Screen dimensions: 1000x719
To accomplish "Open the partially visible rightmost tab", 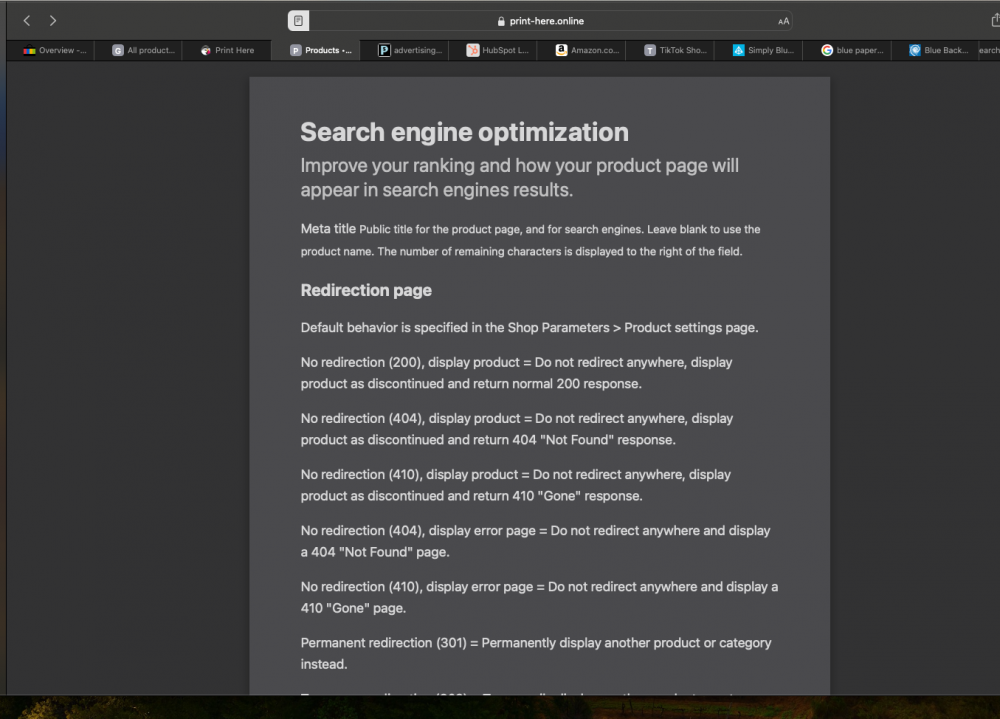I will point(990,50).
